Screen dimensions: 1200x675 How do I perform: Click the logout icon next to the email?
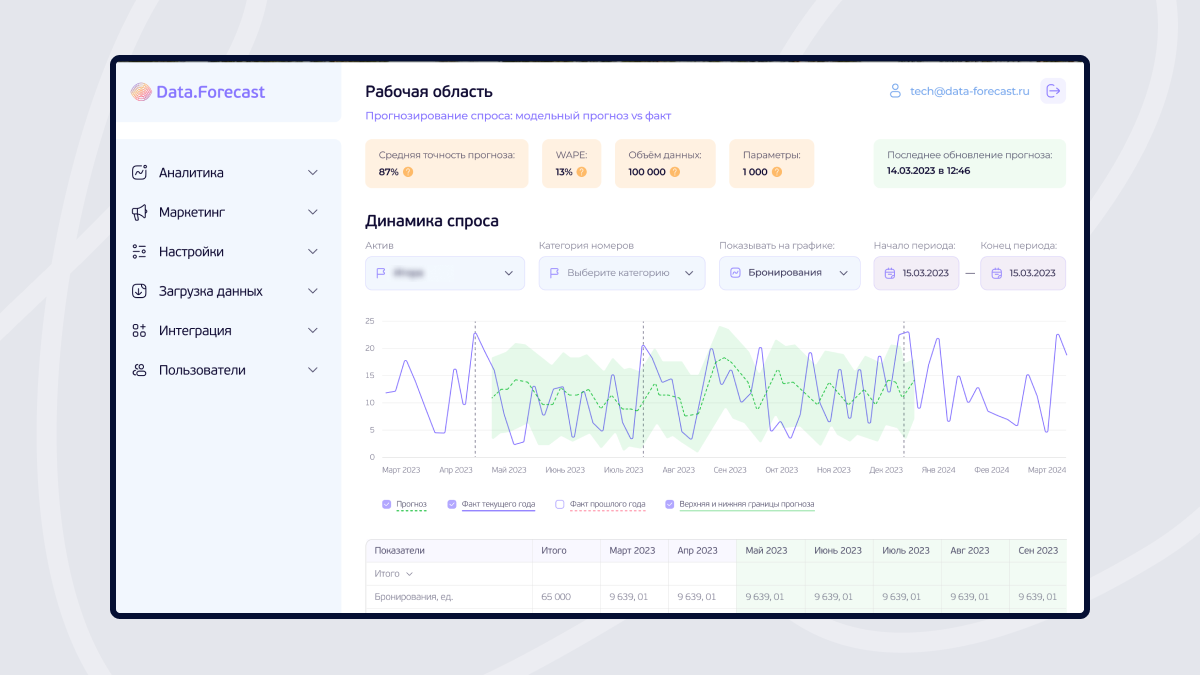pos(1053,91)
